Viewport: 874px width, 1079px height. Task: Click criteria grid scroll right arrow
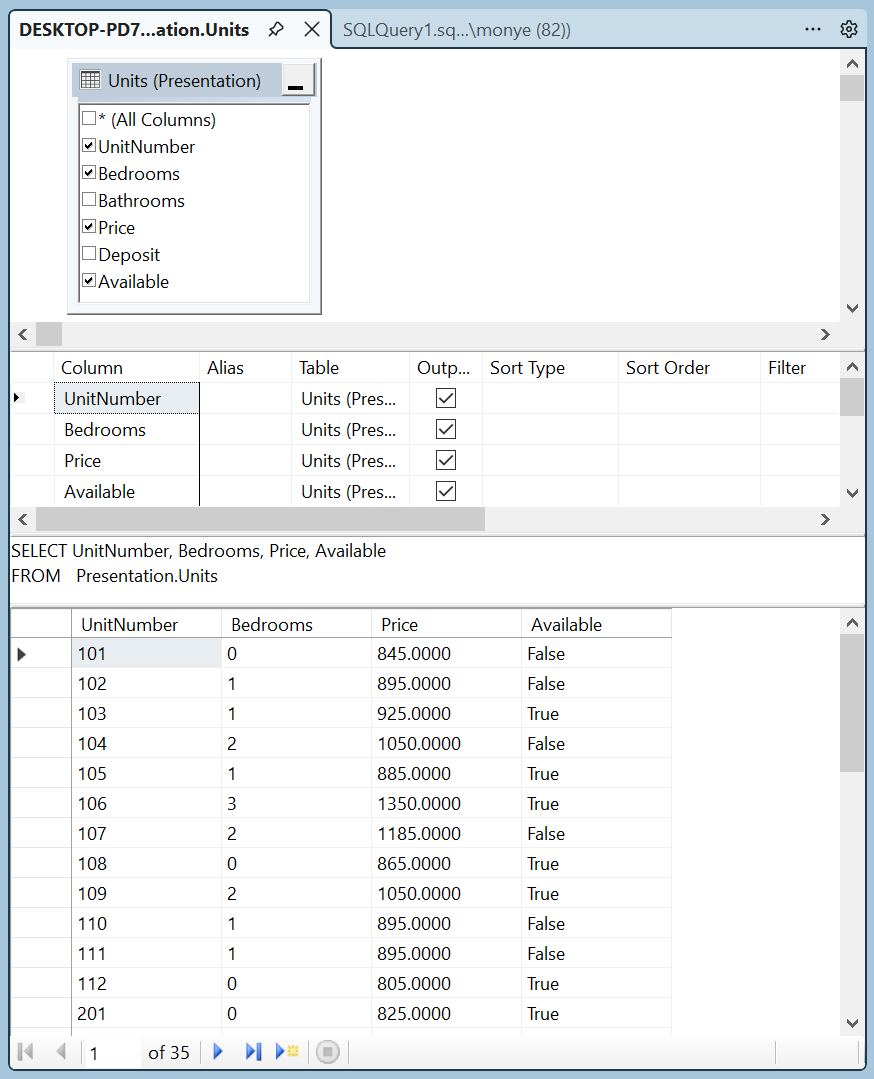point(825,520)
